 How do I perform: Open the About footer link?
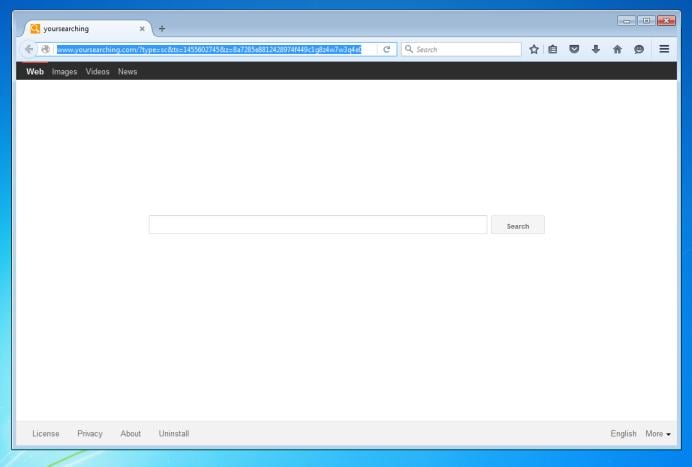click(131, 433)
